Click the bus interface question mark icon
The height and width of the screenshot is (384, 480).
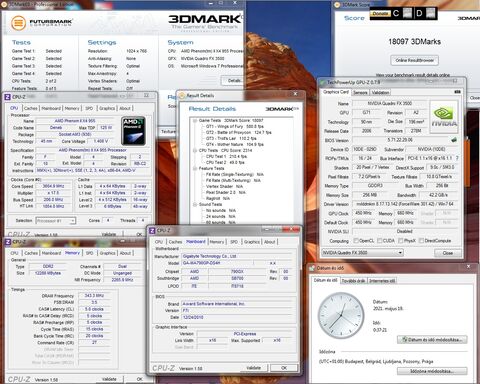[x=457, y=158]
